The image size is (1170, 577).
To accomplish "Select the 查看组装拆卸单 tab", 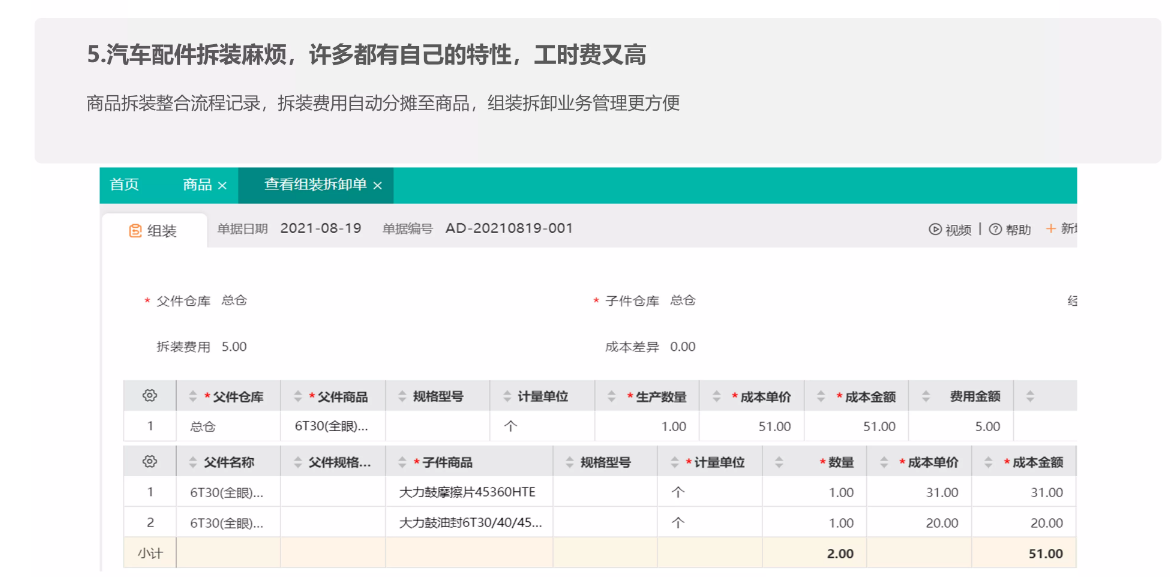I will click(315, 185).
